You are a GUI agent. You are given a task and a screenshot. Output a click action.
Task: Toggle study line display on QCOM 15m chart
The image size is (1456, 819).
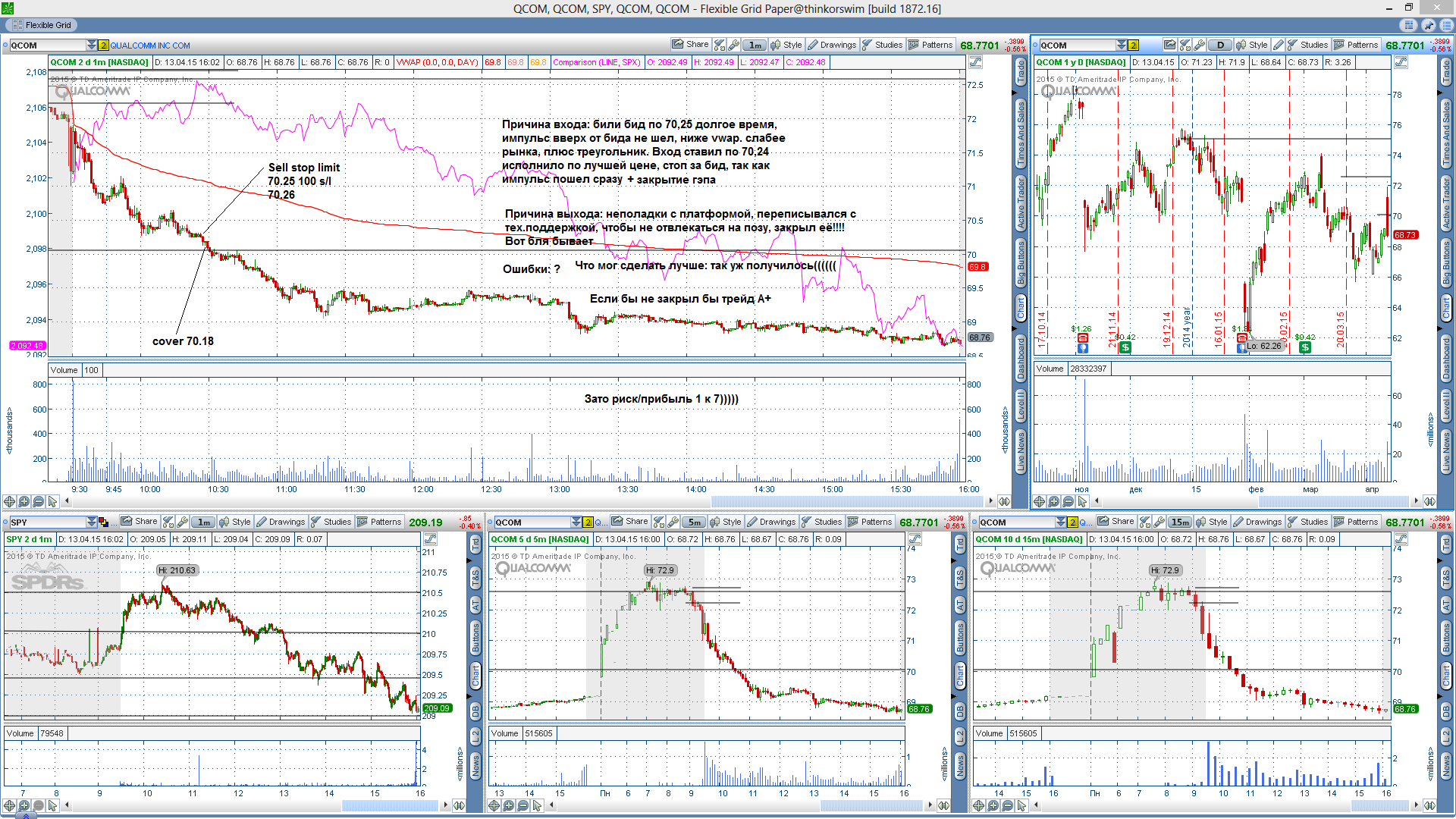[x=1401, y=539]
